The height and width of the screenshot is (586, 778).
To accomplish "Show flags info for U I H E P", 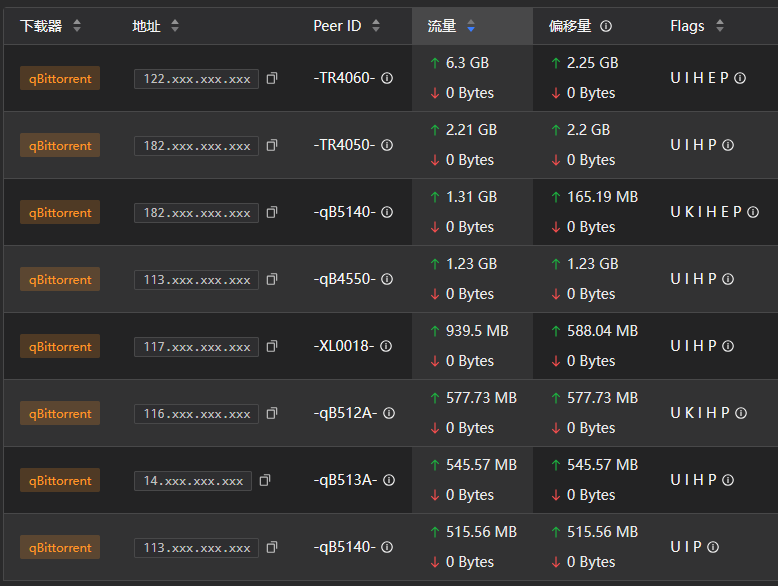I will click(740, 78).
